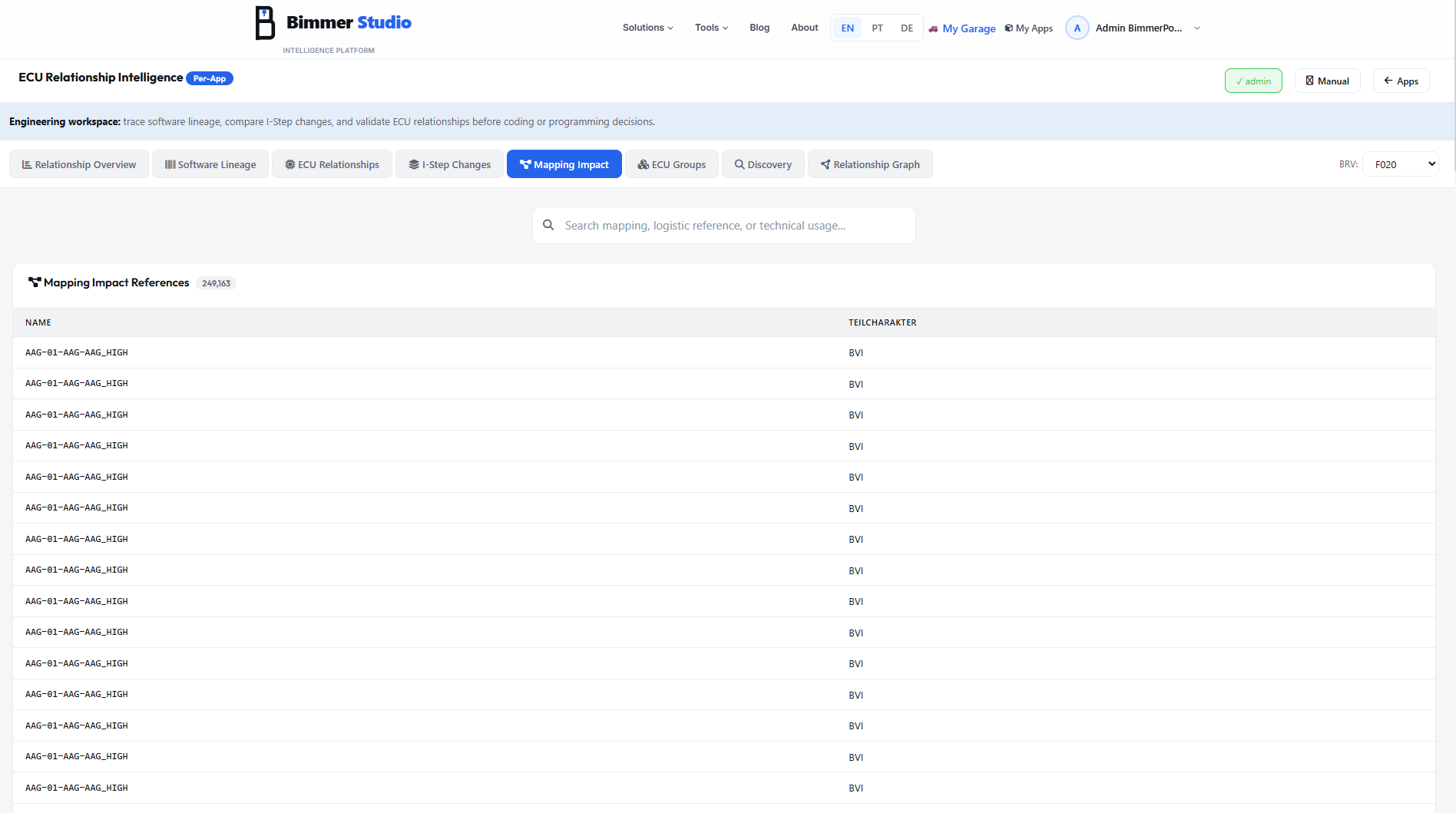Viewport: 1456px width, 813px height.
Task: Switch language to DE
Action: tap(907, 28)
